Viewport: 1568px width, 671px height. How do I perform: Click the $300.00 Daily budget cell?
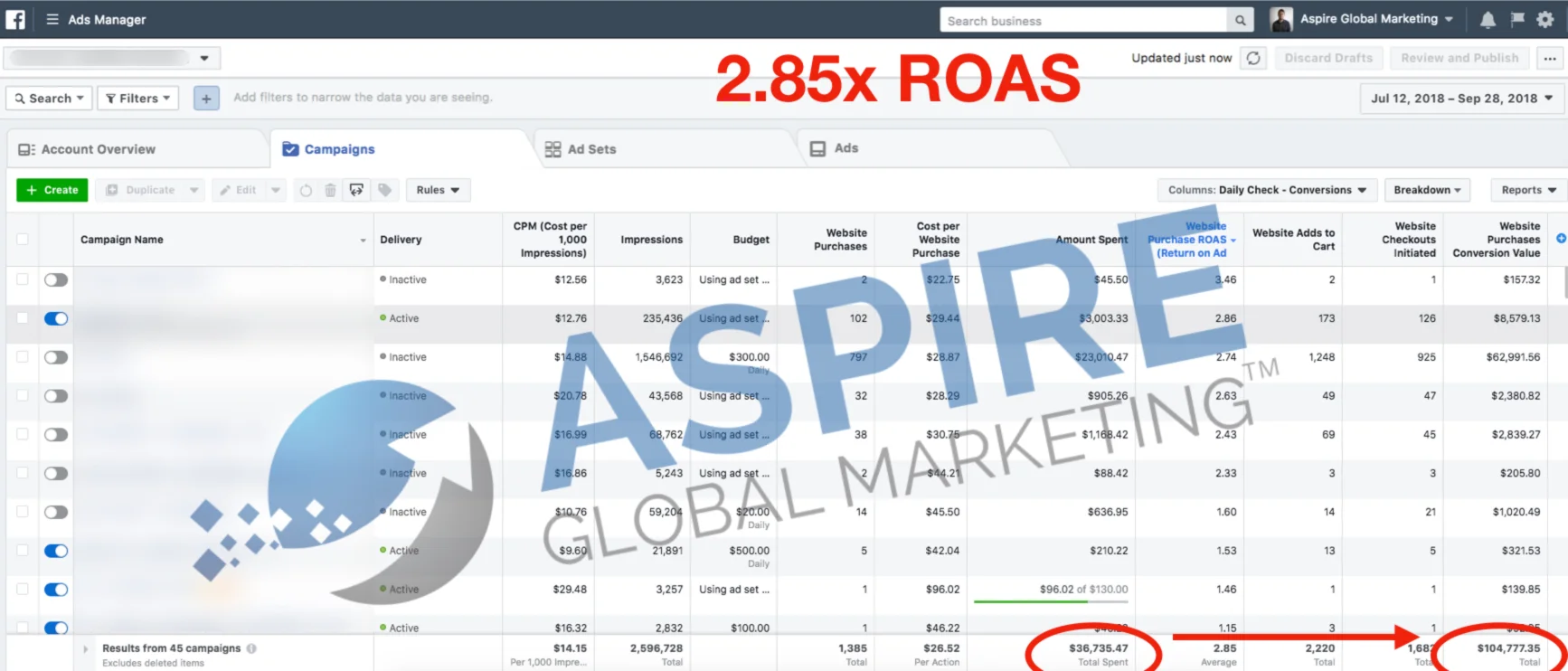(733, 362)
